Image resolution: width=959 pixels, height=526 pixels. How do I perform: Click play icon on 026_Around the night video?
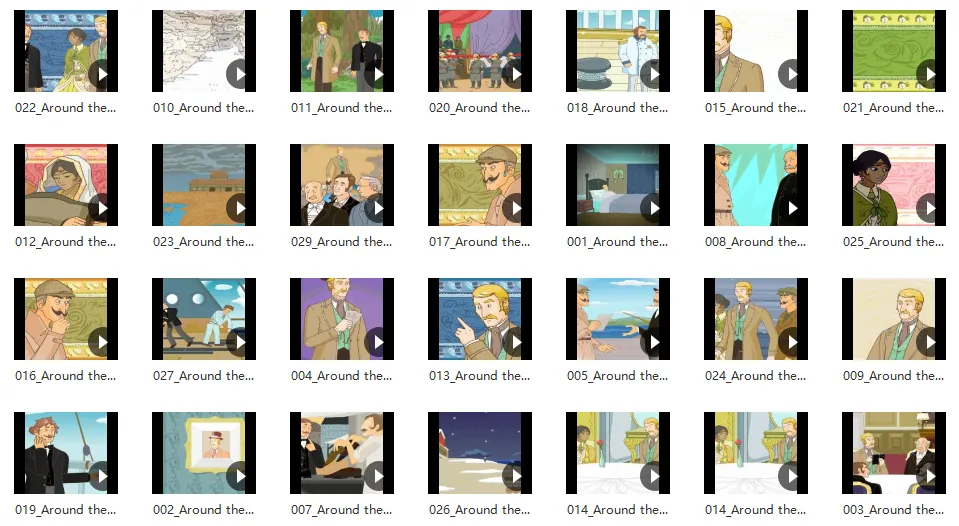click(515, 476)
